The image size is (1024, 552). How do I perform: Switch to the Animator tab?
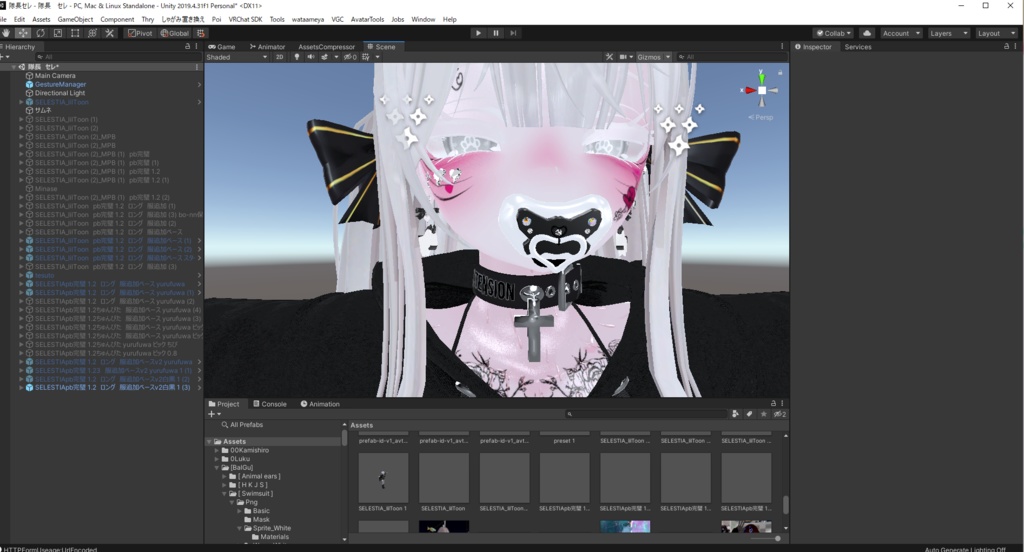[267, 46]
